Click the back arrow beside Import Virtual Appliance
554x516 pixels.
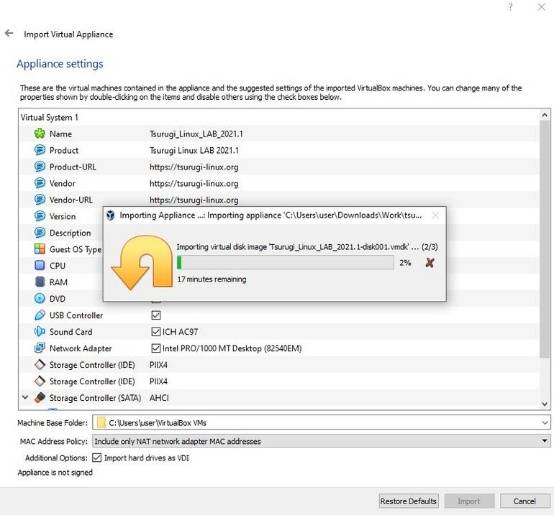tap(9, 33)
